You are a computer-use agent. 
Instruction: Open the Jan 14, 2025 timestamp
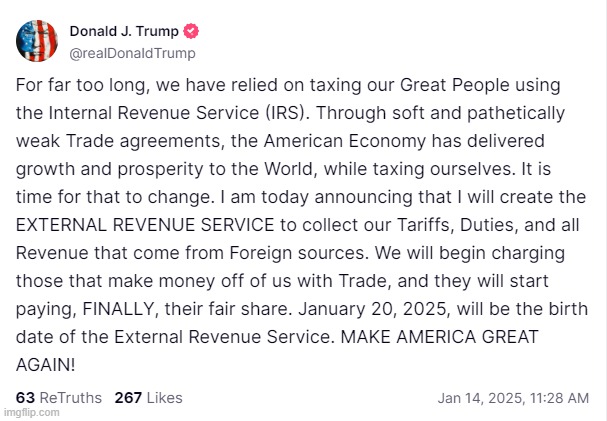coord(513,398)
